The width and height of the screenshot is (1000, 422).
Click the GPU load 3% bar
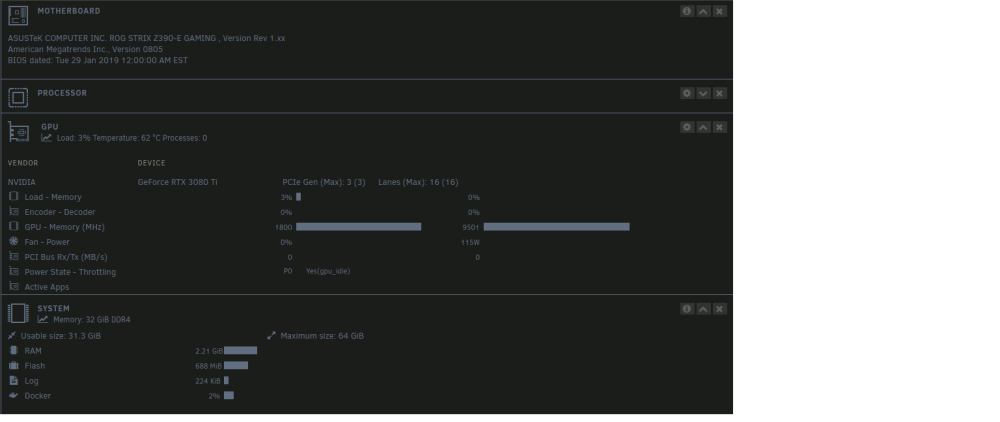pos(298,197)
